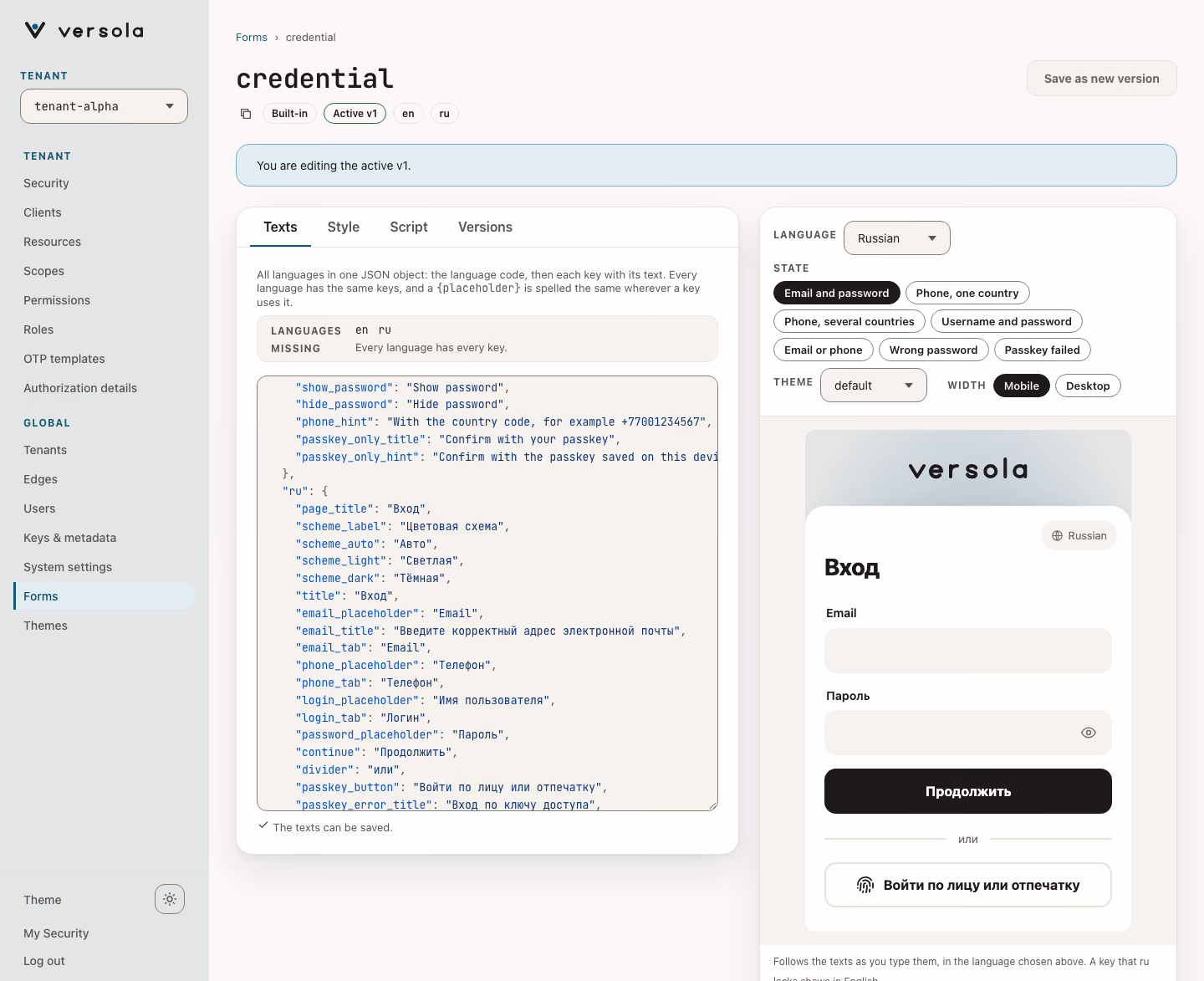Set preview width to Desktop
Screen dimensions: 1204x981
pyautogui.click(x=1088, y=386)
